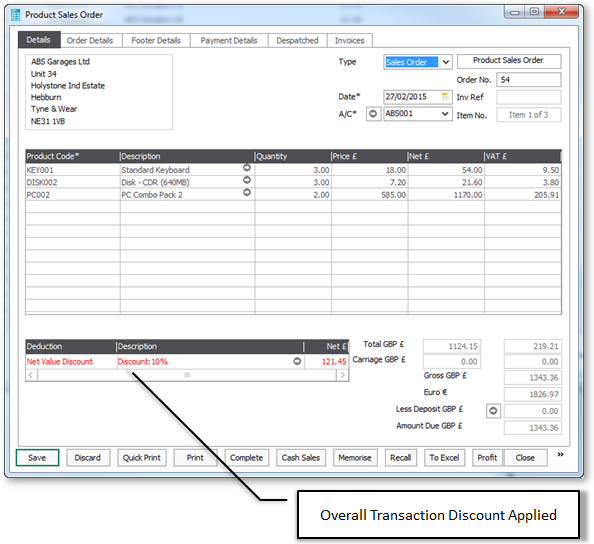
Task: Export using the To Excel button
Action: click(x=444, y=458)
